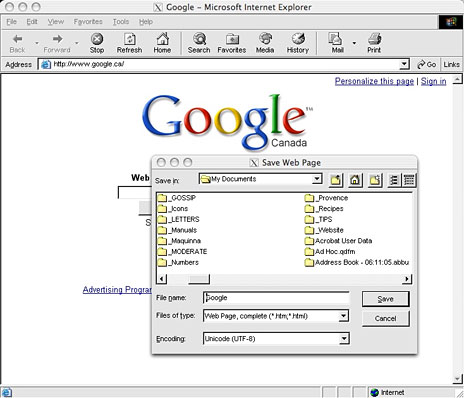Open the Favorites menu
Screen dimensions: 464x398
pos(88,22)
